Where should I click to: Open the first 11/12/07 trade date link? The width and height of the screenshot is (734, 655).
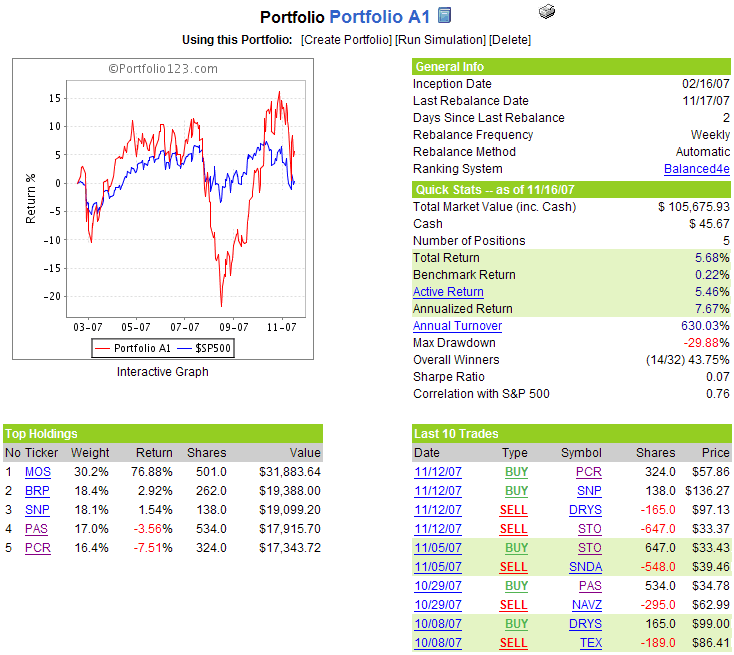pyautogui.click(x=438, y=472)
